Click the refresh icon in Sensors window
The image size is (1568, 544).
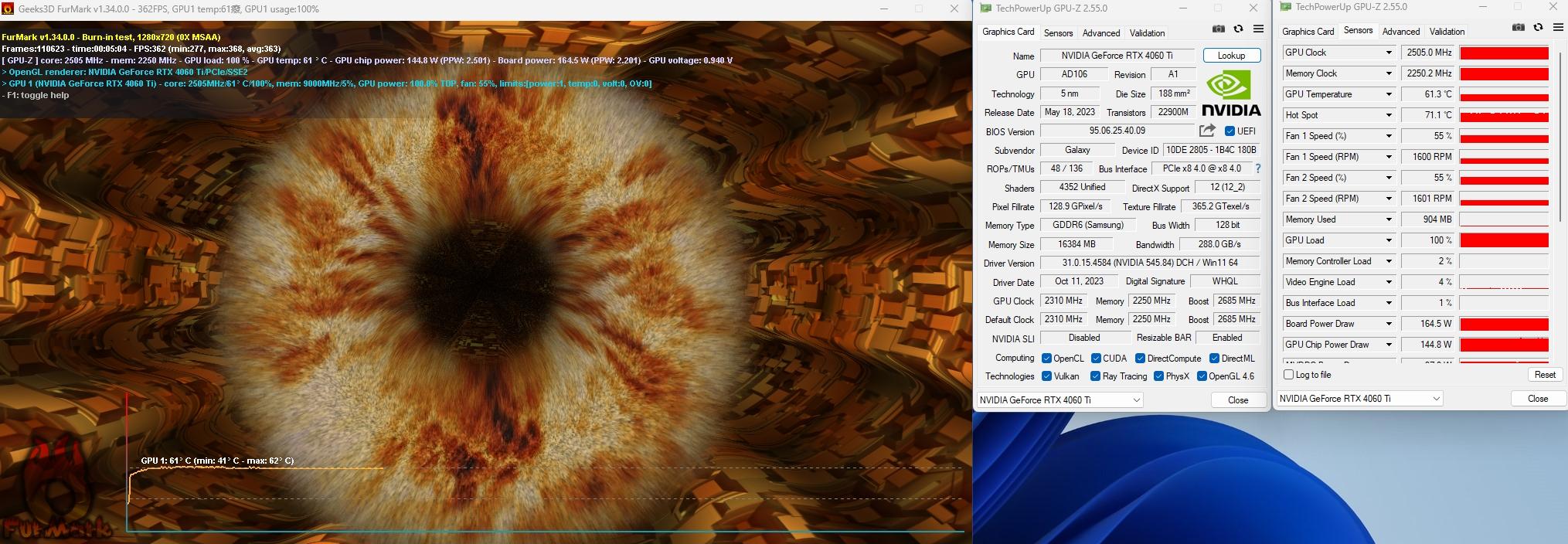pos(1539,27)
